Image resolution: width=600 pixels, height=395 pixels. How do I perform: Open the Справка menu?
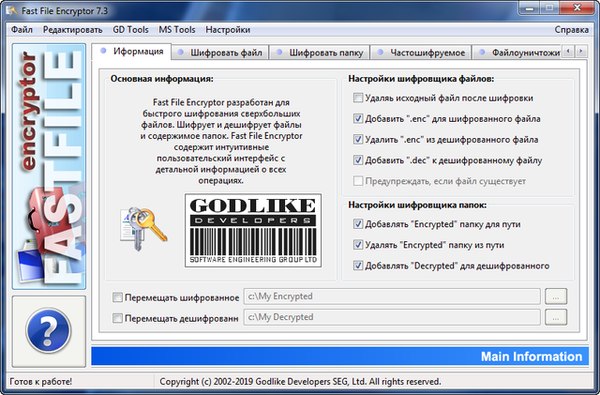[x=571, y=29]
